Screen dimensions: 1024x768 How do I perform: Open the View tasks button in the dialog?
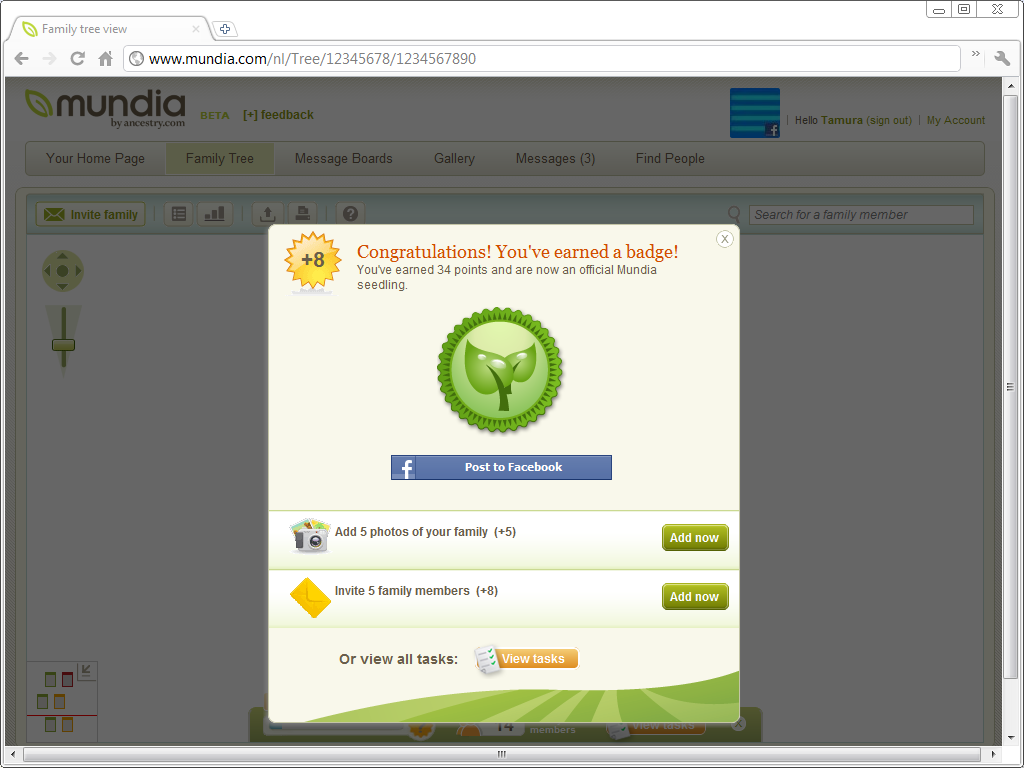[x=528, y=659]
